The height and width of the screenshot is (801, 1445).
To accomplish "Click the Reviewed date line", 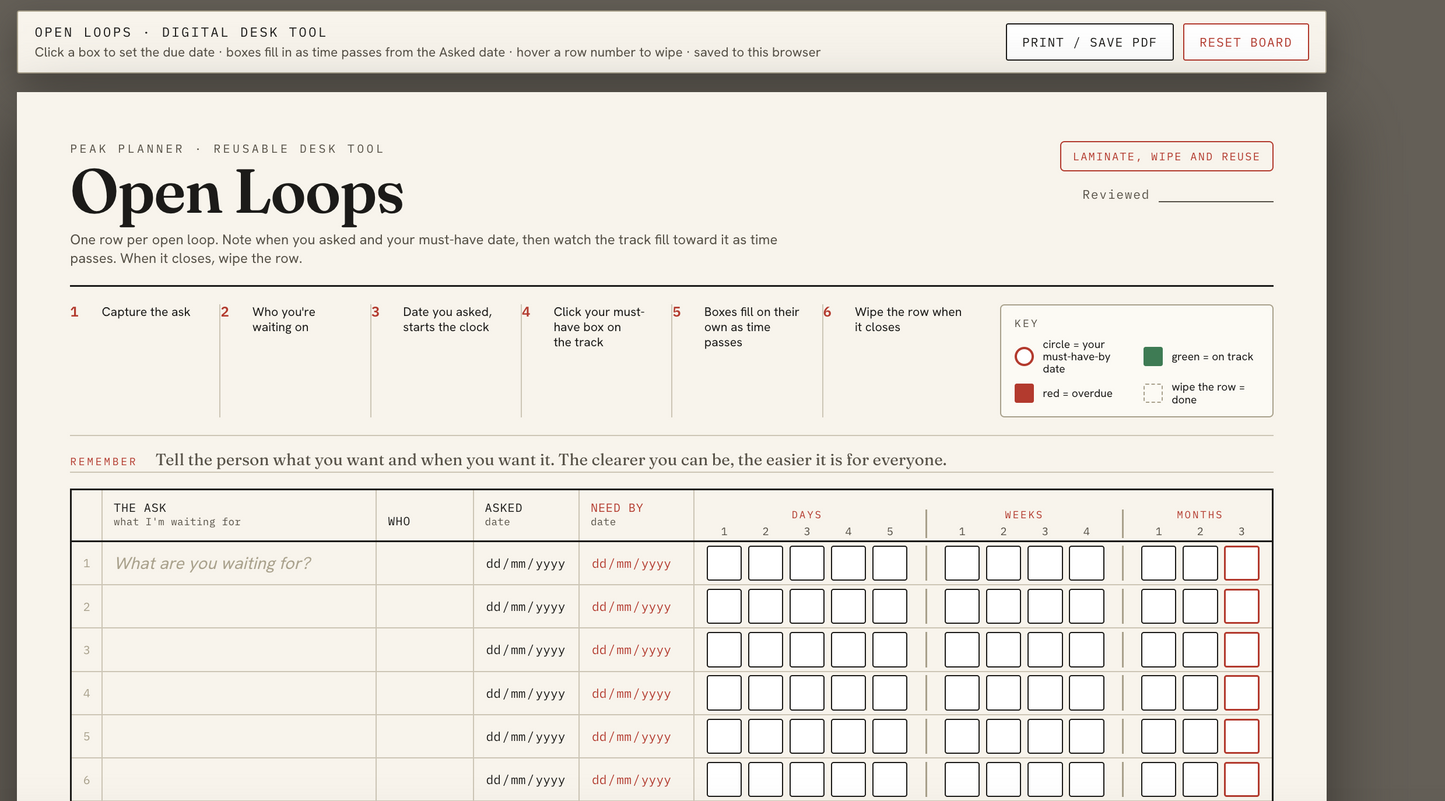I will [1215, 195].
